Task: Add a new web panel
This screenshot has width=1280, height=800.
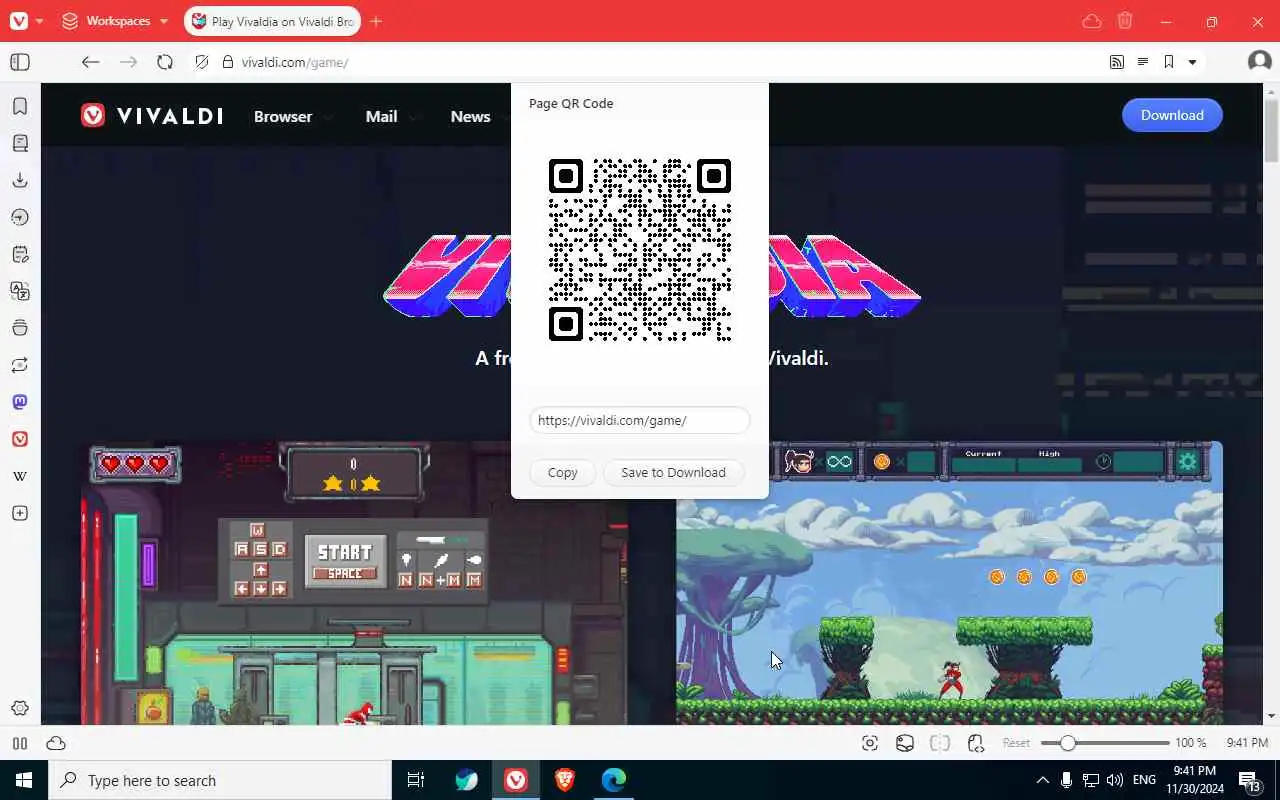Action: [x=20, y=513]
